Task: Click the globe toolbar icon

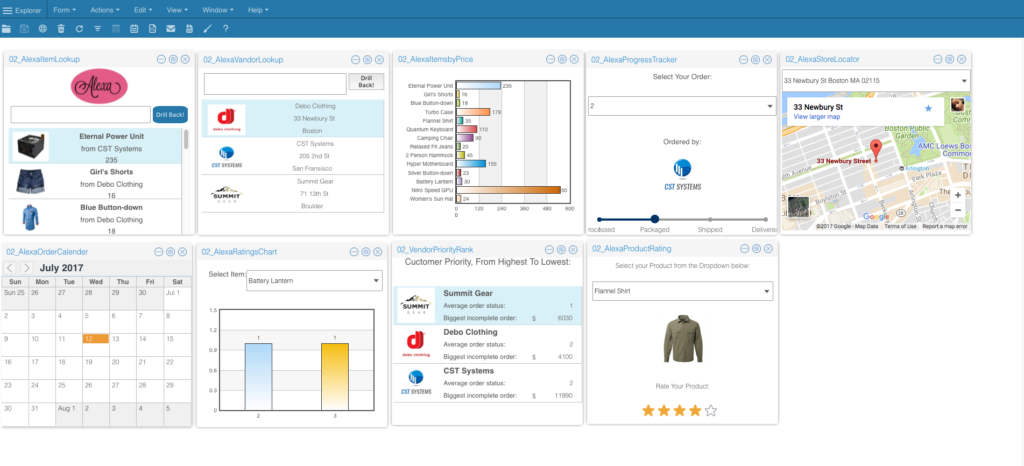Action: (42, 29)
